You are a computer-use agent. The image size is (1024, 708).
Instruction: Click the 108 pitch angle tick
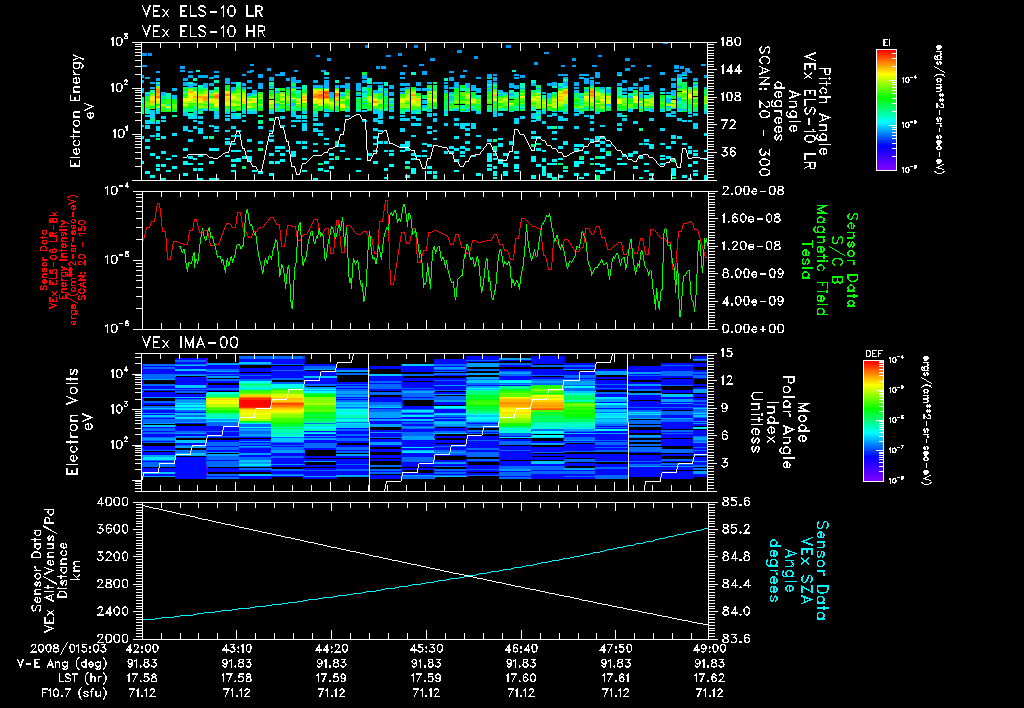(x=730, y=97)
